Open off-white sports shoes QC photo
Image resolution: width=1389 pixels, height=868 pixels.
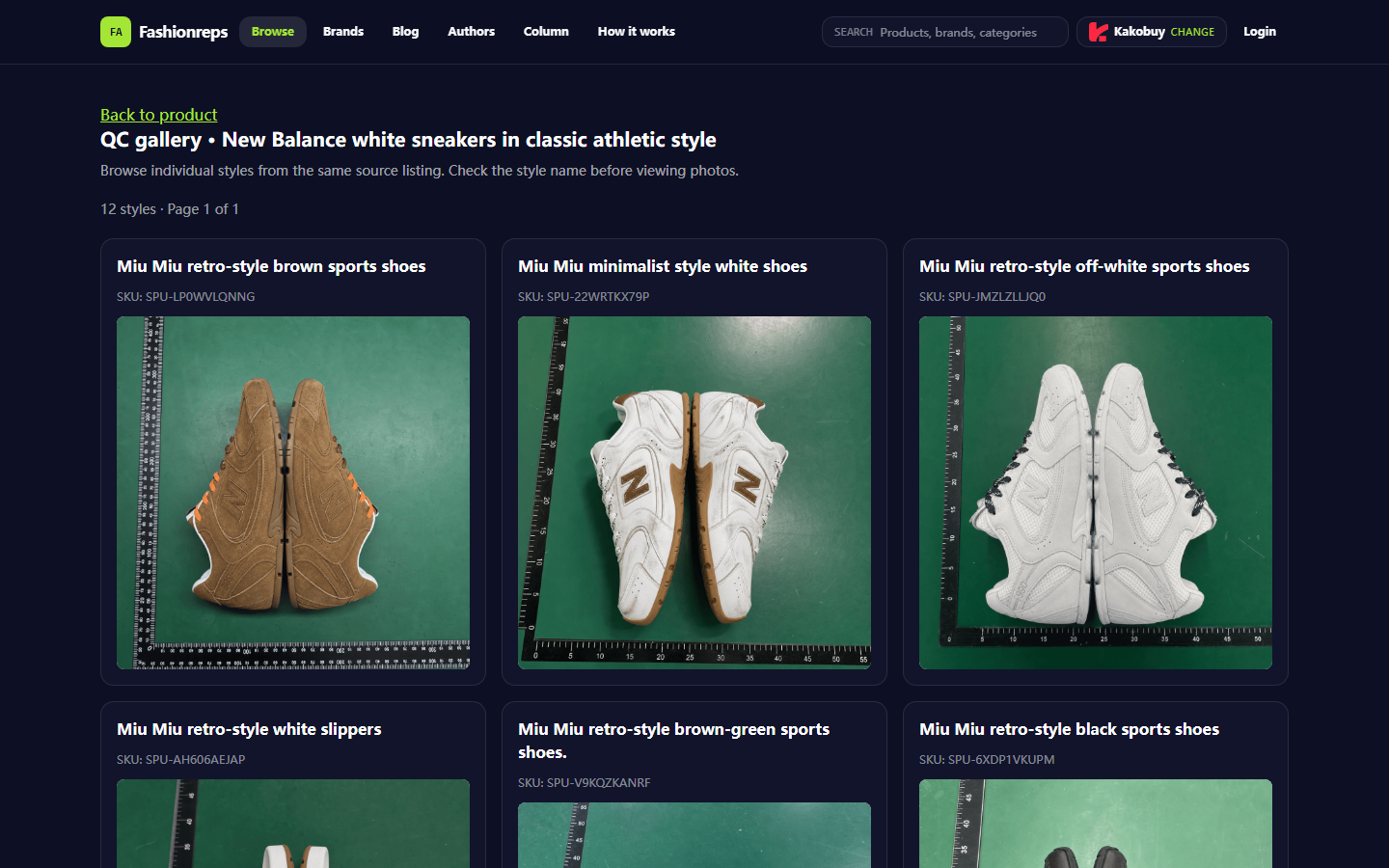[1096, 493]
